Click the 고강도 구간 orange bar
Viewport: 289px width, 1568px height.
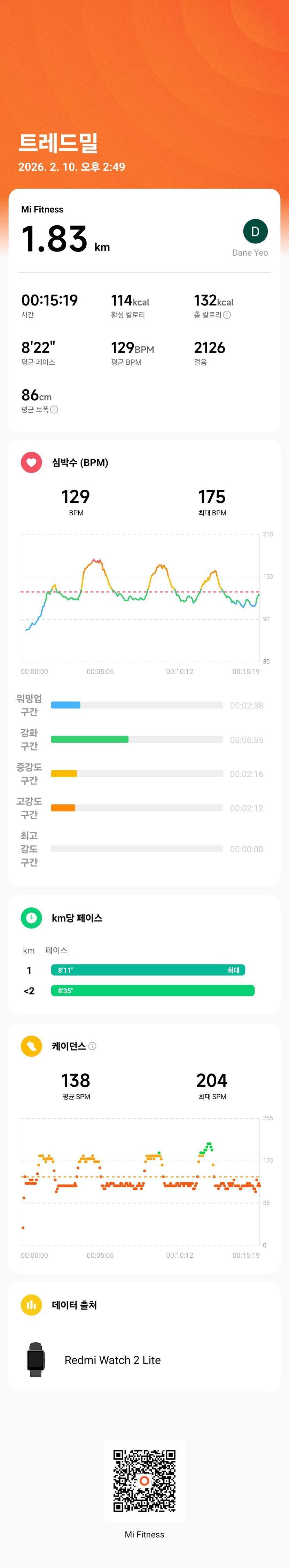click(63, 808)
